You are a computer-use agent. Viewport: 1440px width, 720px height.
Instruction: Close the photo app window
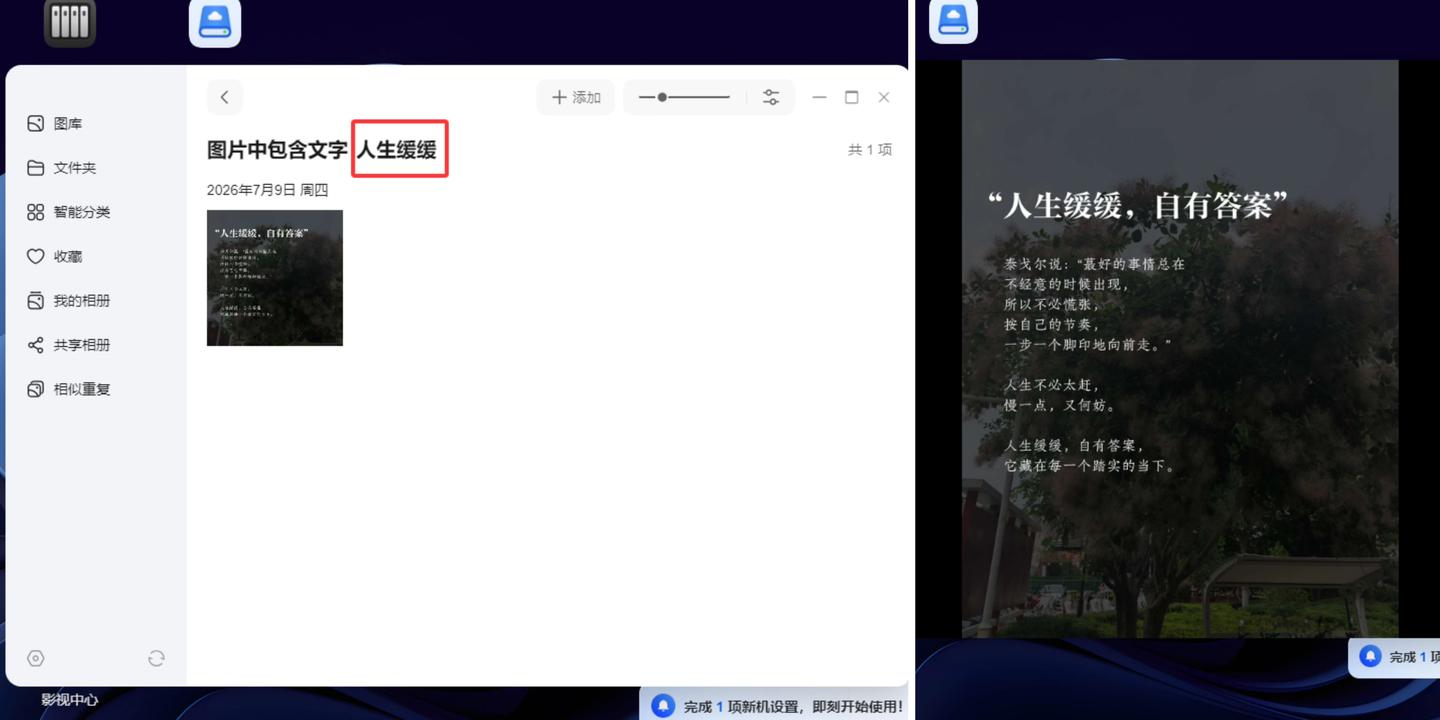click(884, 97)
